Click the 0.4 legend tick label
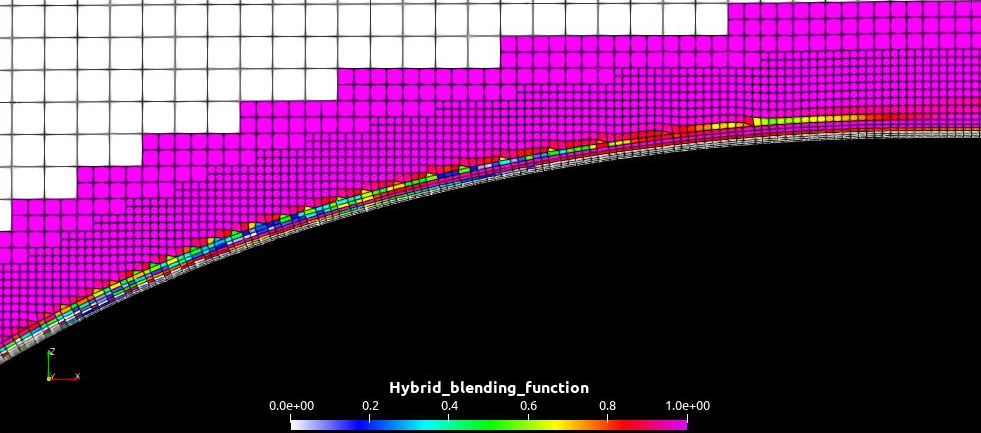Viewport: 981px width, 433px height. tap(449, 406)
